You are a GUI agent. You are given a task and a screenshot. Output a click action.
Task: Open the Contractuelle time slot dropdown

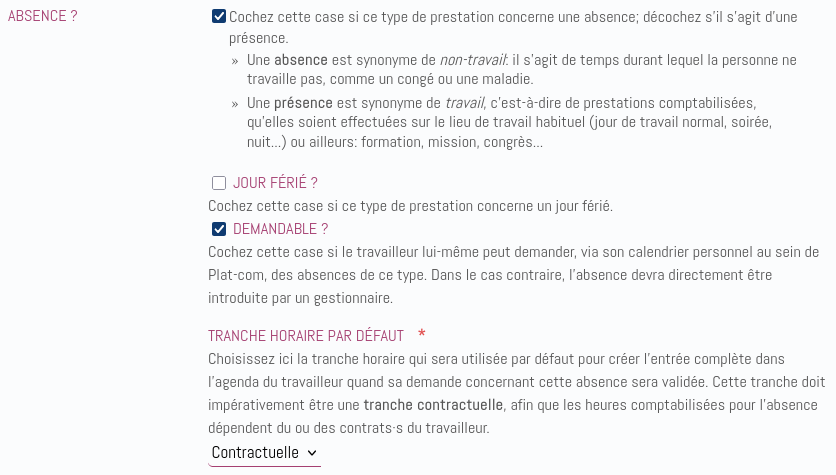pos(264,453)
